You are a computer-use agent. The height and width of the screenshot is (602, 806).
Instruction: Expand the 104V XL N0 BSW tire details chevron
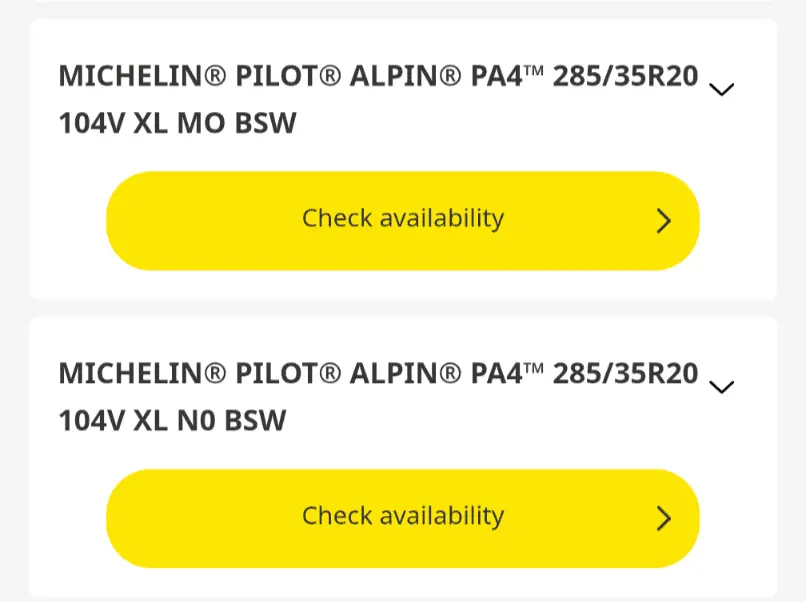coord(721,387)
